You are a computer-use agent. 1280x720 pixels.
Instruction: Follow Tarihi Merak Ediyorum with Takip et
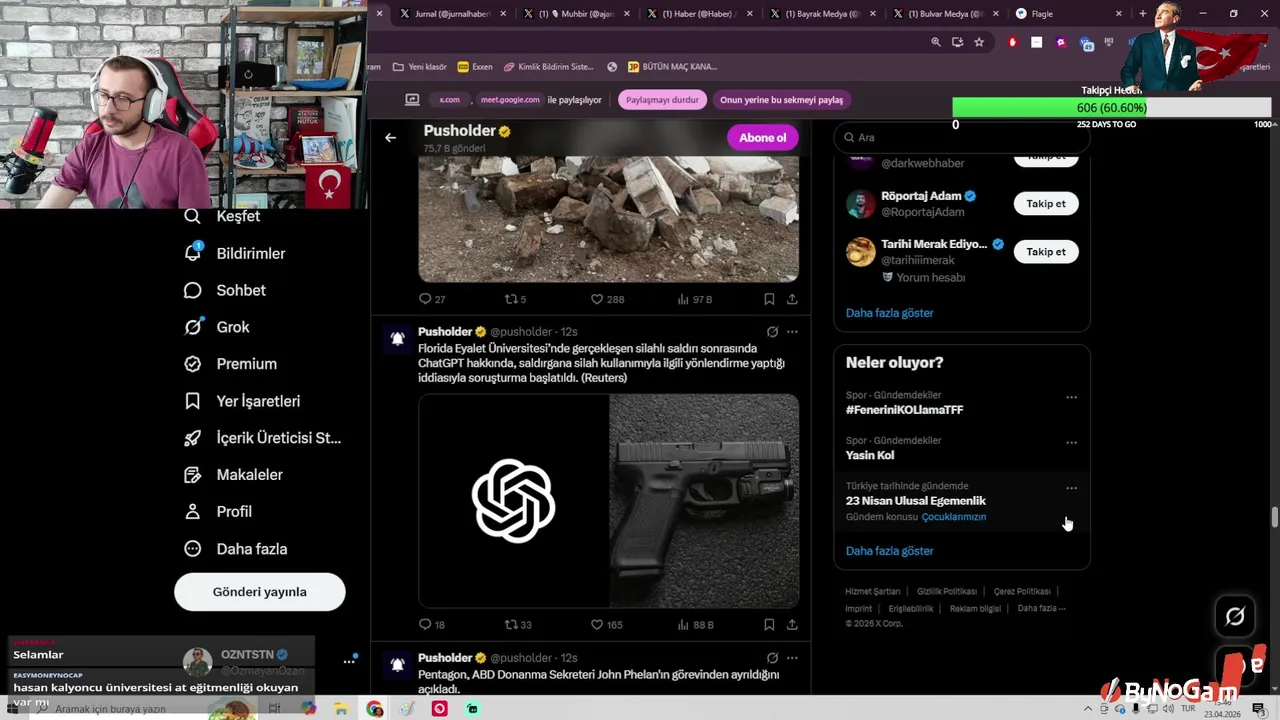coord(1046,252)
